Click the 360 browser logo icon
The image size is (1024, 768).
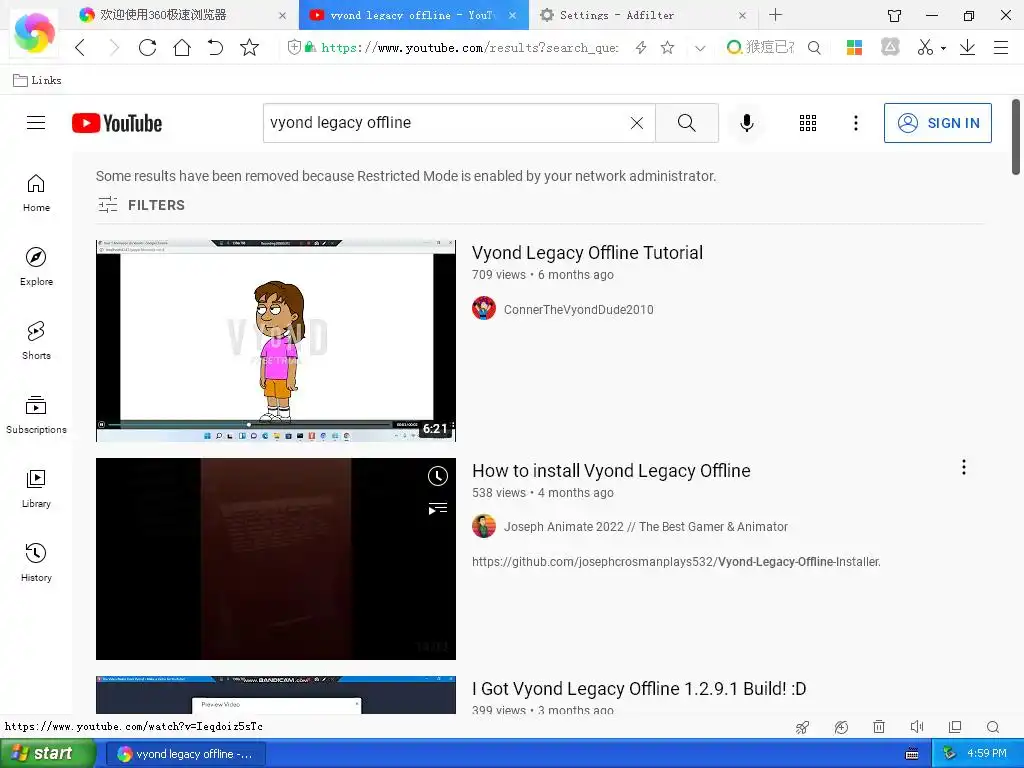[x=34, y=33]
